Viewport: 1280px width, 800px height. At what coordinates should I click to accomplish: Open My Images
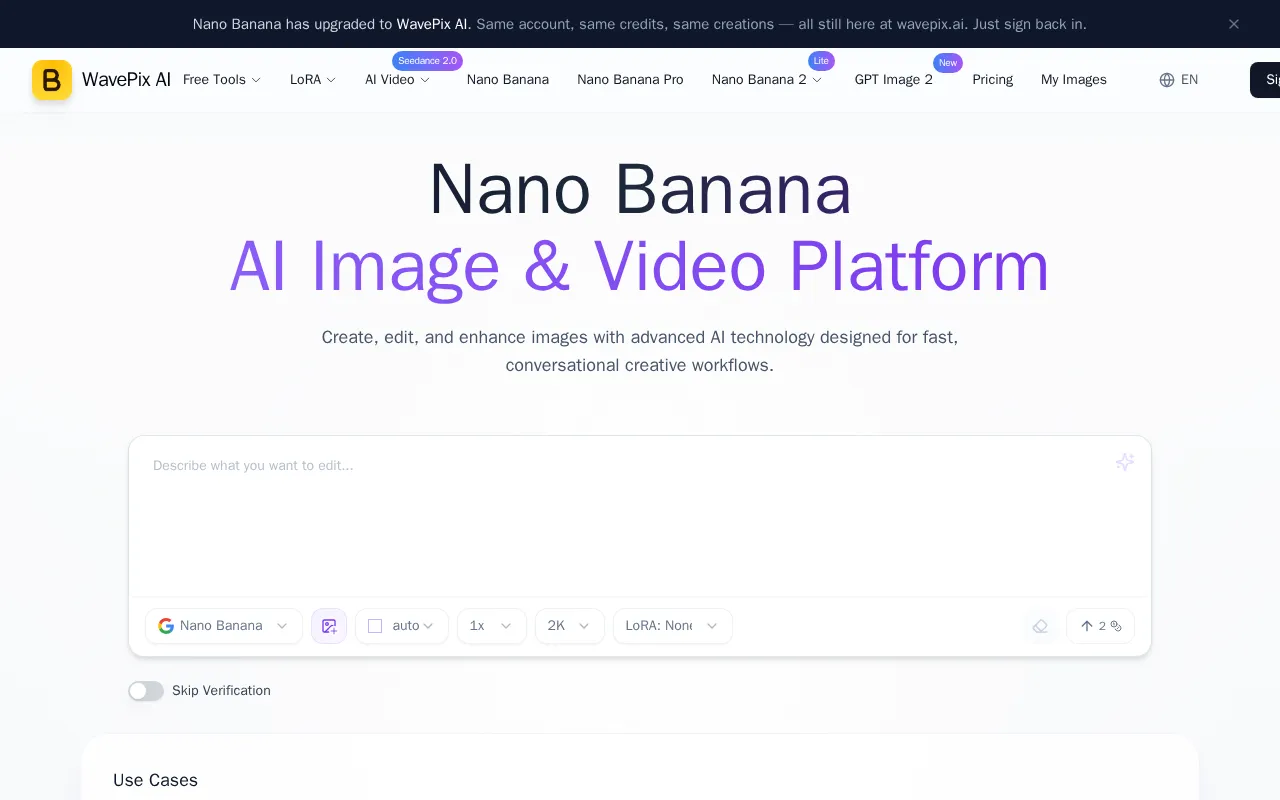pyautogui.click(x=1074, y=80)
